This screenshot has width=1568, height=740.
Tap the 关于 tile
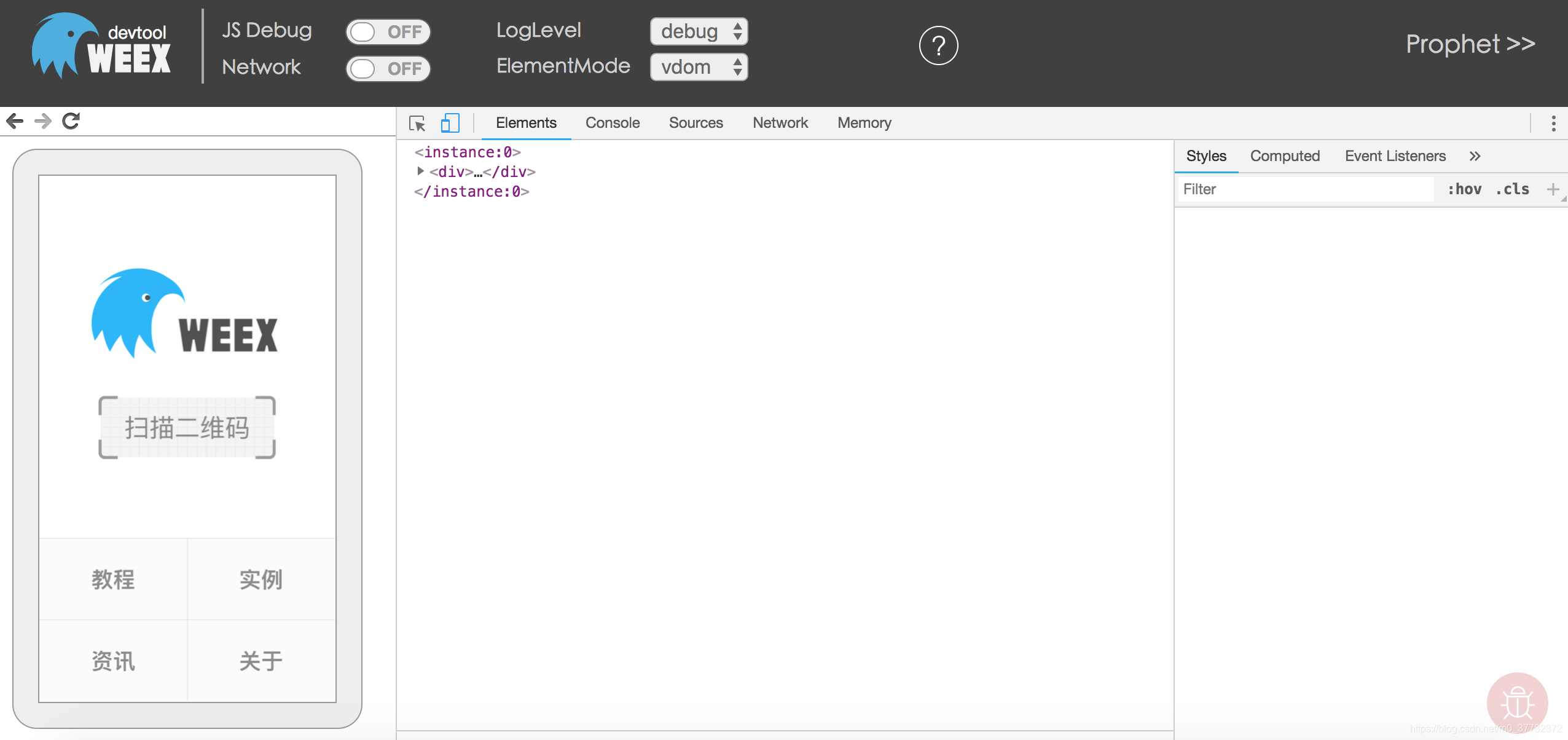pos(261,661)
